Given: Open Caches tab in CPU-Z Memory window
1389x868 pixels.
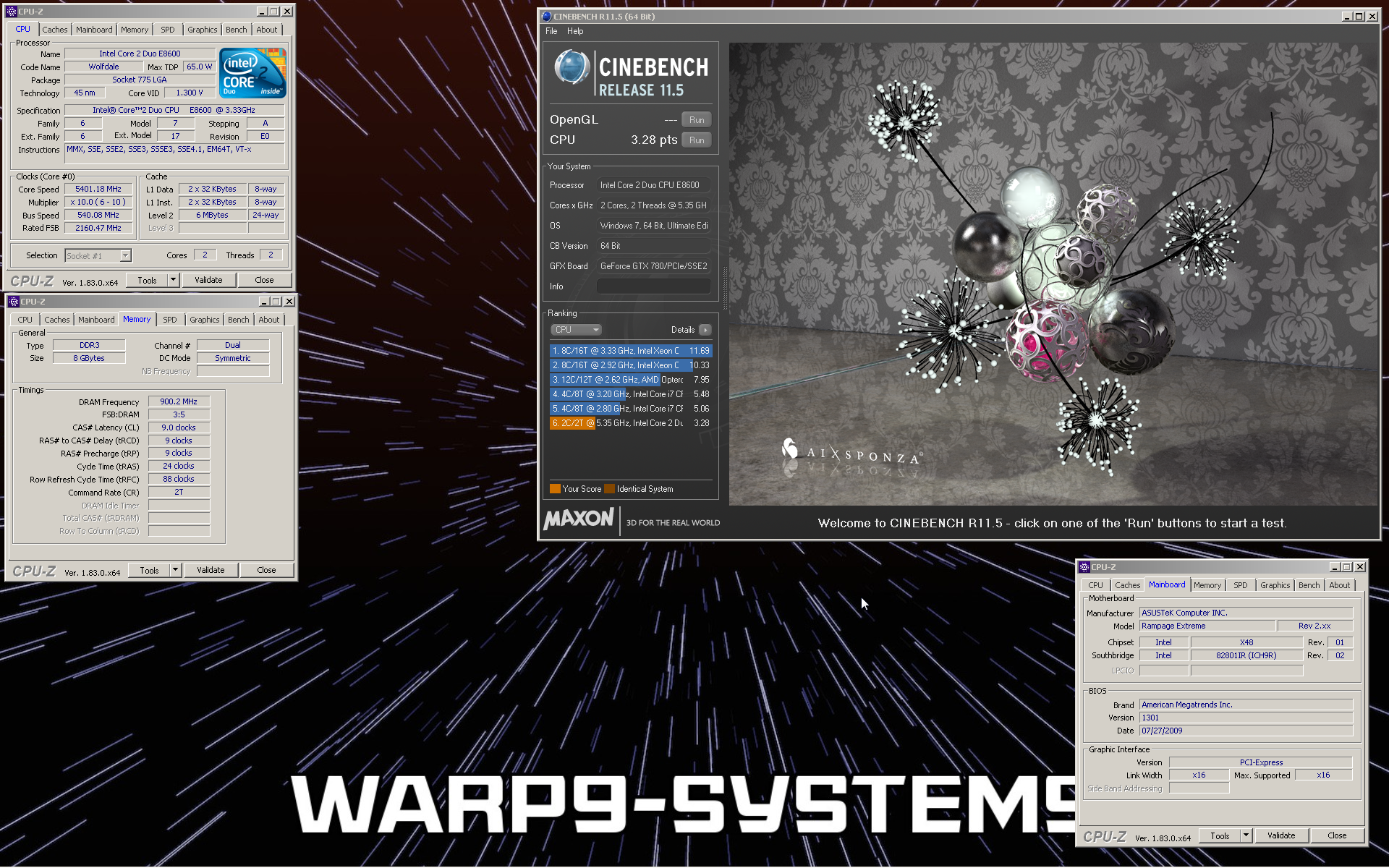Looking at the screenshot, I should tap(57, 320).
